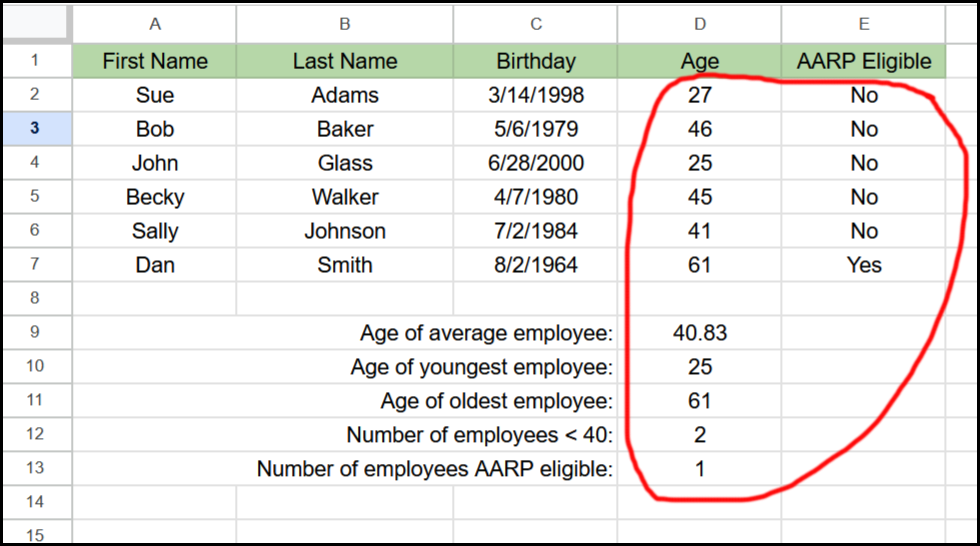Image resolution: width=980 pixels, height=546 pixels.
Task: Select the 'First Name' header cell
Action: 154,61
